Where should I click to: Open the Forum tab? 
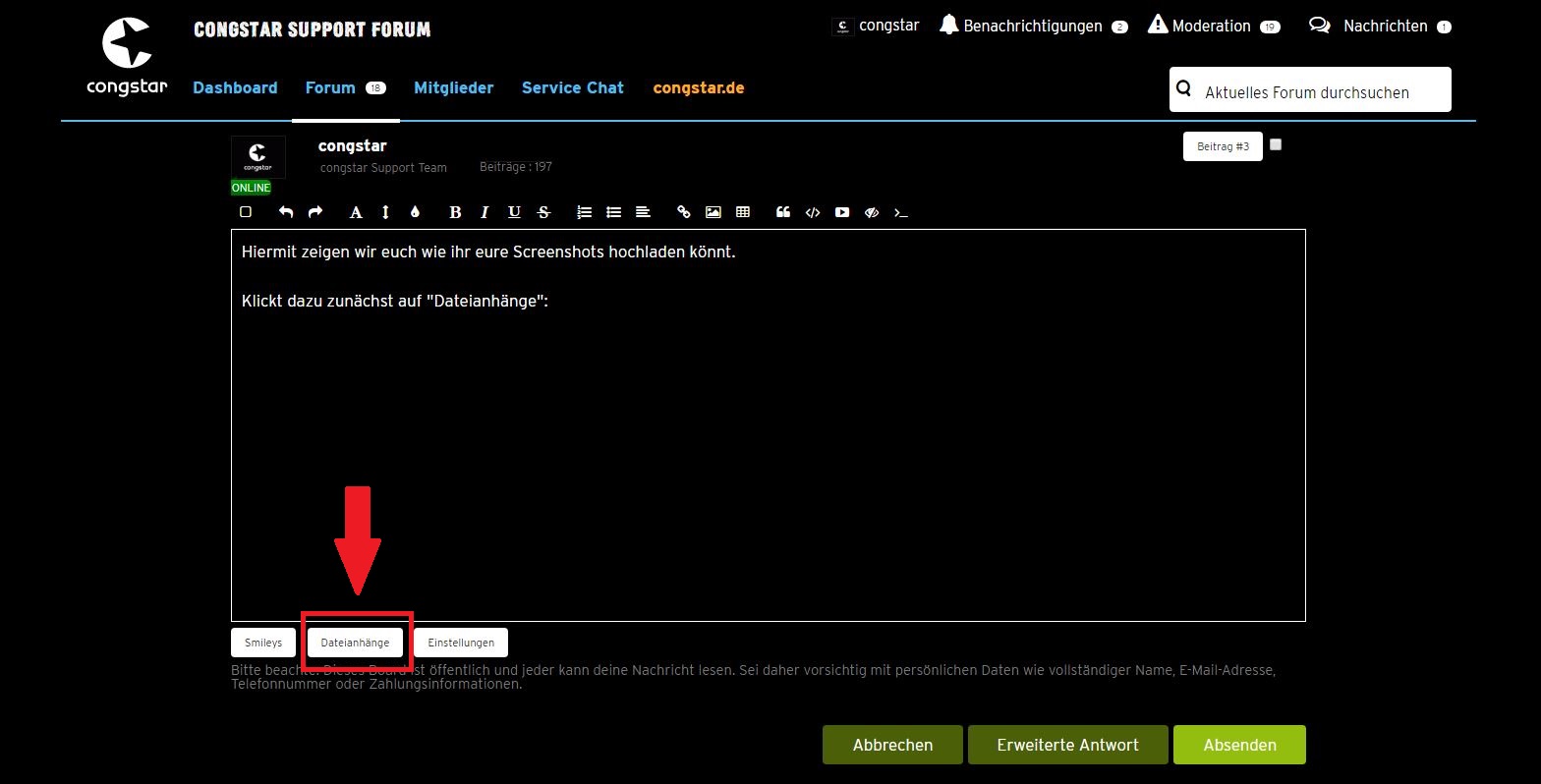click(x=330, y=87)
